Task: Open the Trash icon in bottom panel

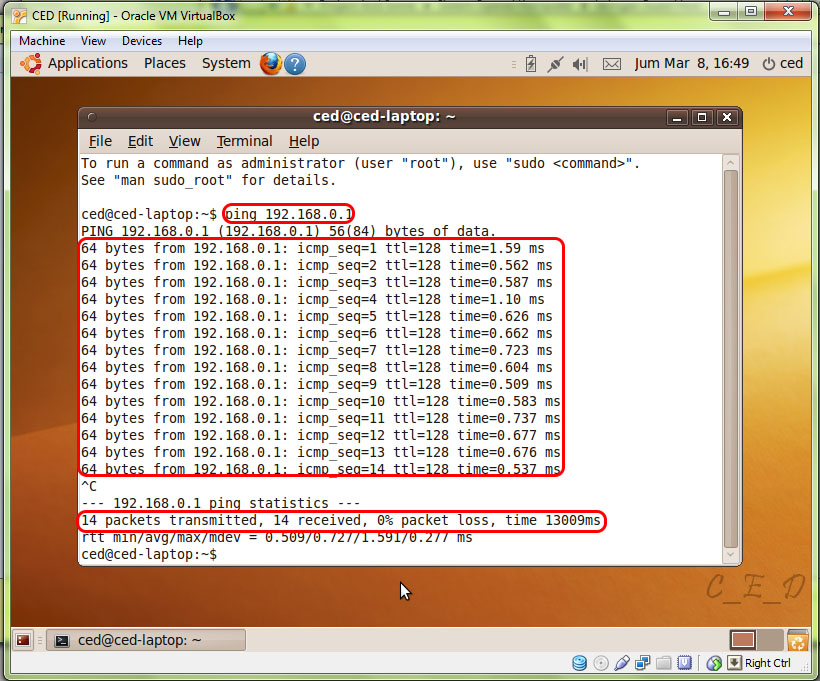Action: 798,640
